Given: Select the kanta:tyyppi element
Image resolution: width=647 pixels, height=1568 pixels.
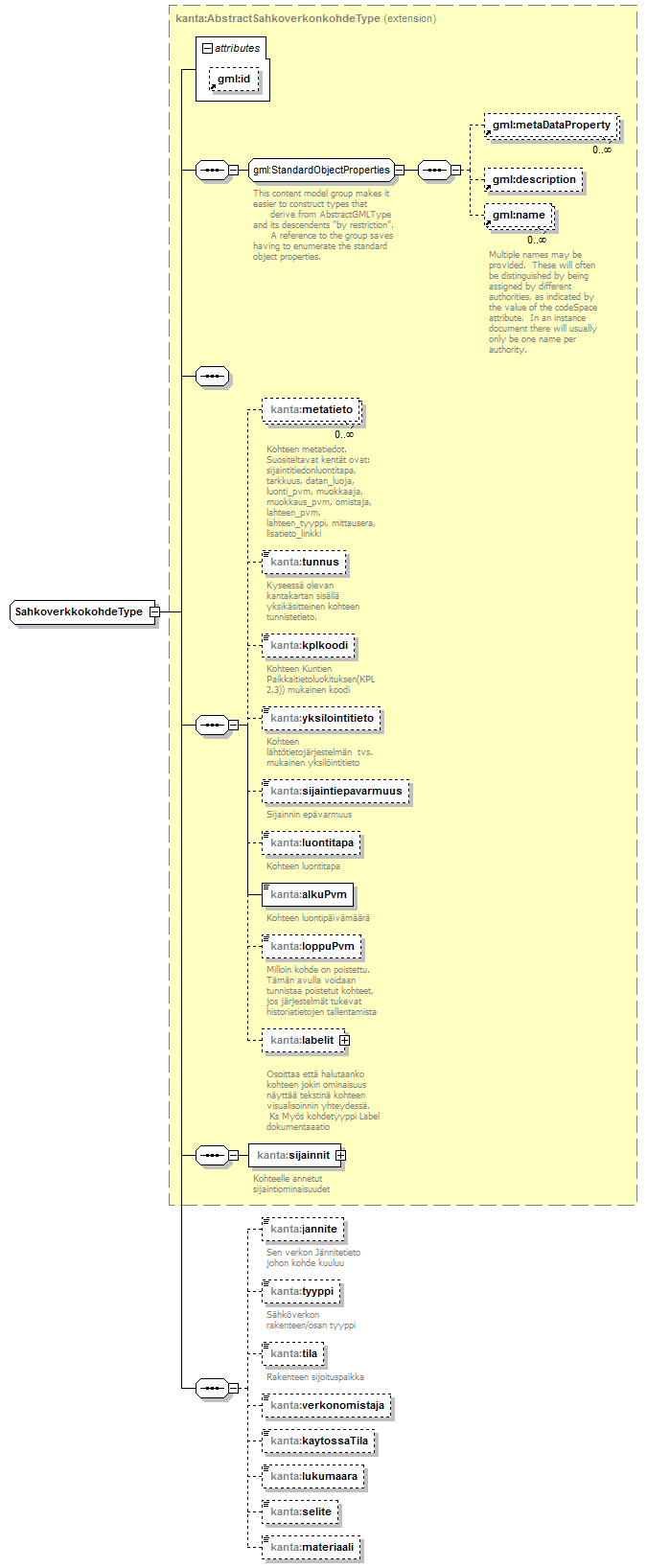Looking at the screenshot, I should pos(302,1292).
